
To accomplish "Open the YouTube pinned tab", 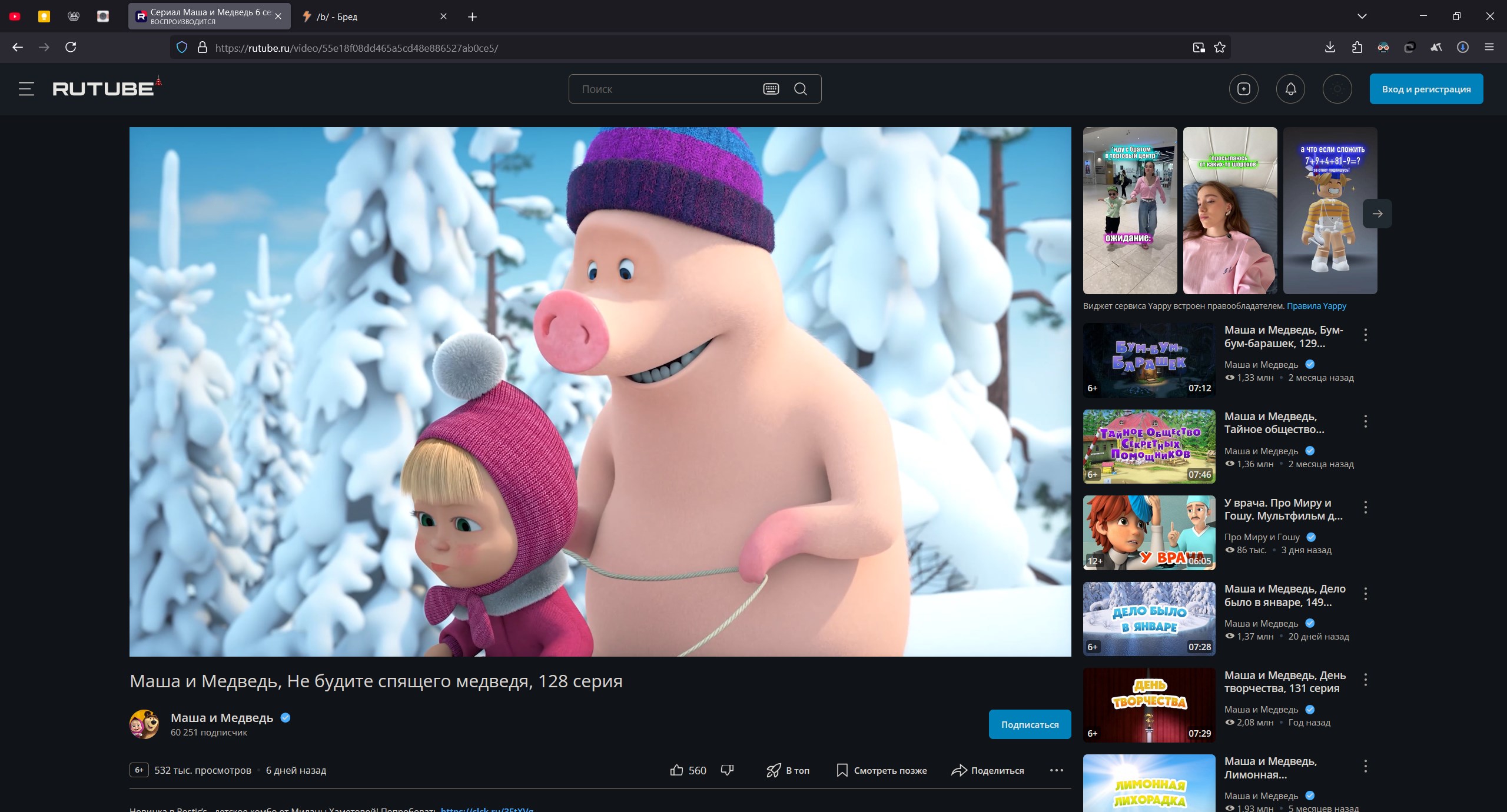I will point(15,16).
